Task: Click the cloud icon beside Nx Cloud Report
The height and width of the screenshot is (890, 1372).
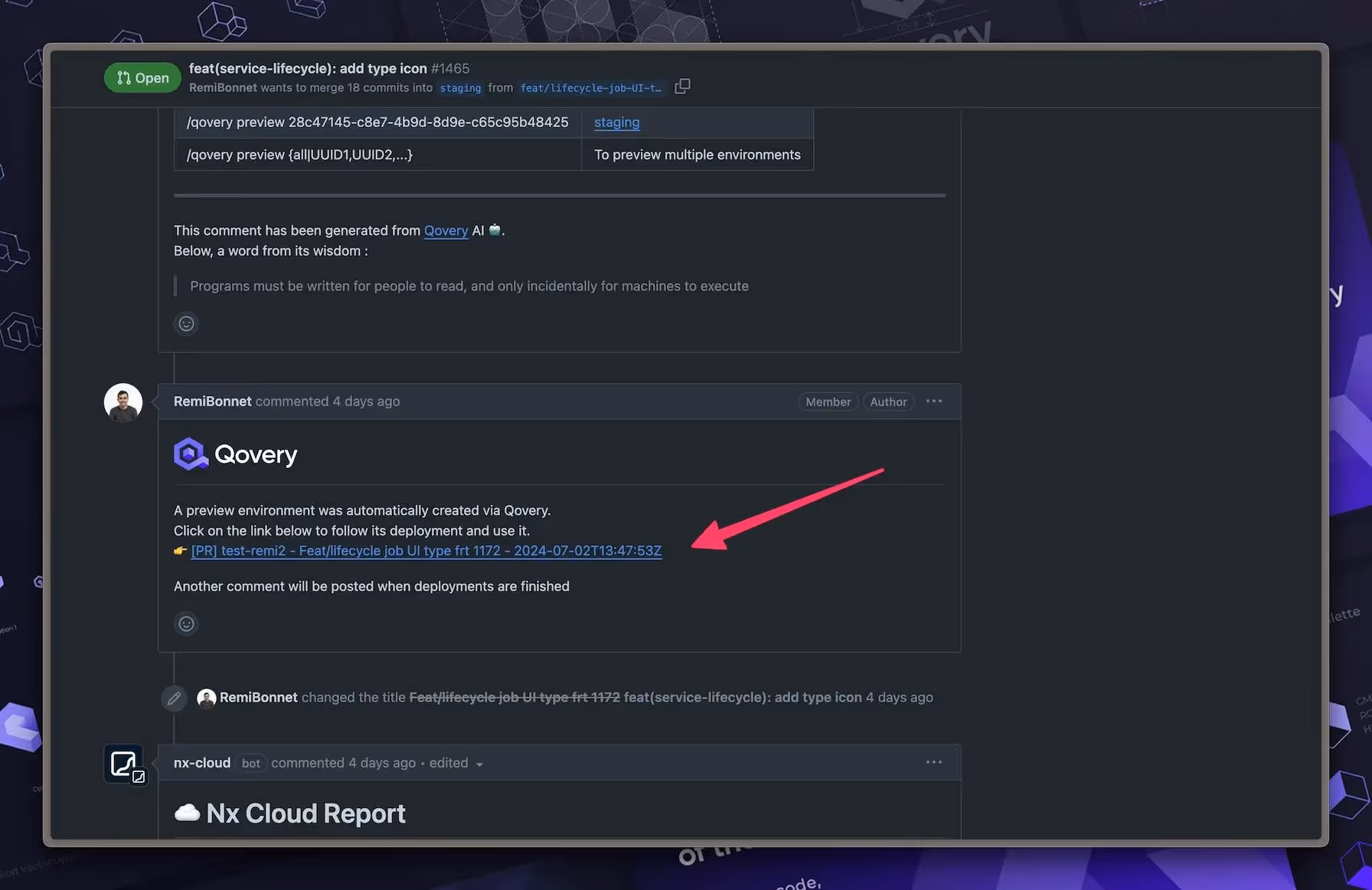Action: coord(186,813)
